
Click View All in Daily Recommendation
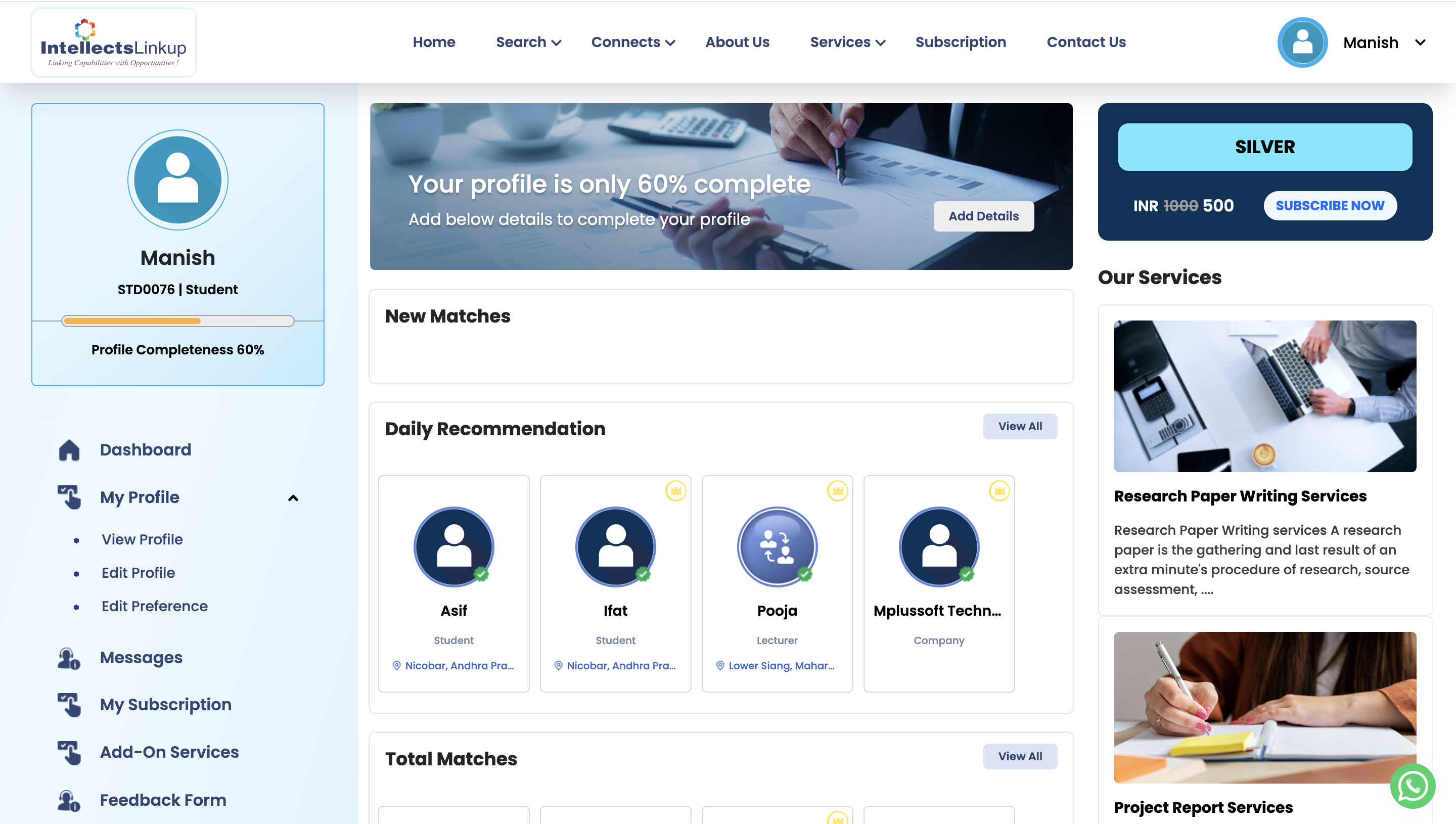point(1020,426)
